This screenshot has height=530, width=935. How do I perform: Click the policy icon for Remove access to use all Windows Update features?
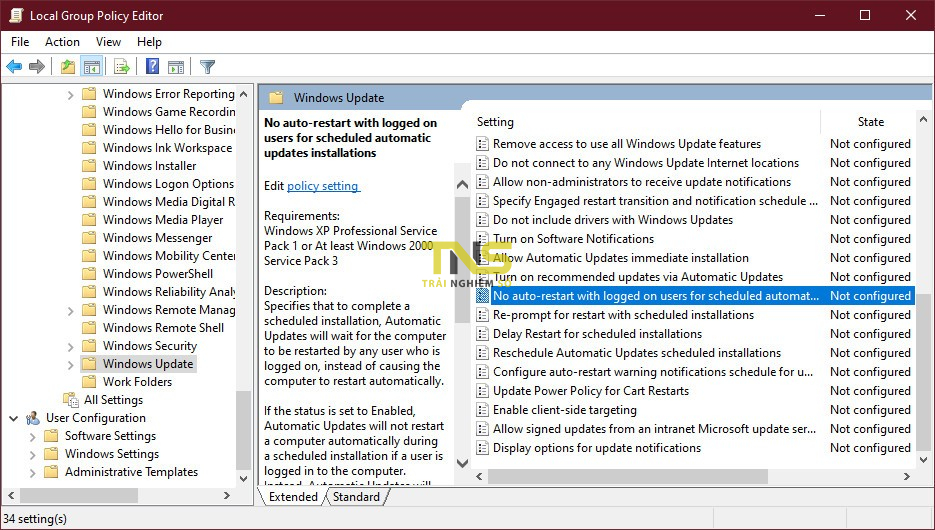[x=482, y=144]
